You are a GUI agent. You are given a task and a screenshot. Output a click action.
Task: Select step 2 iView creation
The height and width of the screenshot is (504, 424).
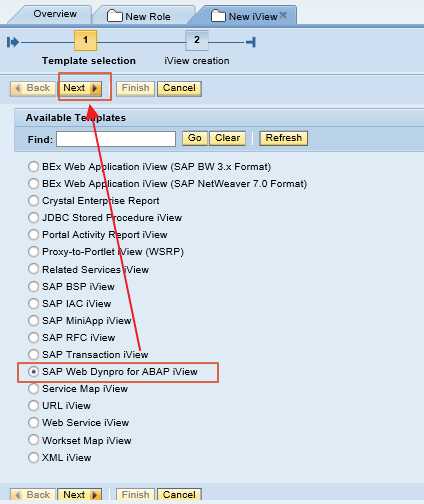click(x=197, y=40)
